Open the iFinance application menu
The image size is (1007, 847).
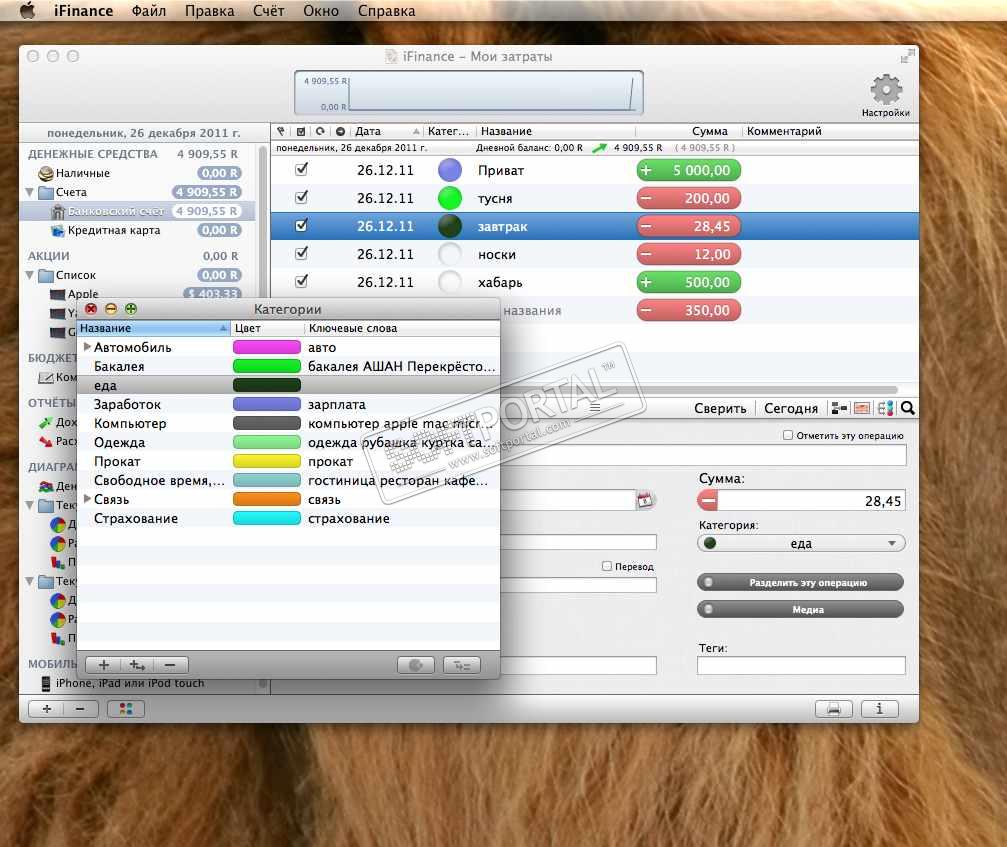pyautogui.click(x=83, y=11)
